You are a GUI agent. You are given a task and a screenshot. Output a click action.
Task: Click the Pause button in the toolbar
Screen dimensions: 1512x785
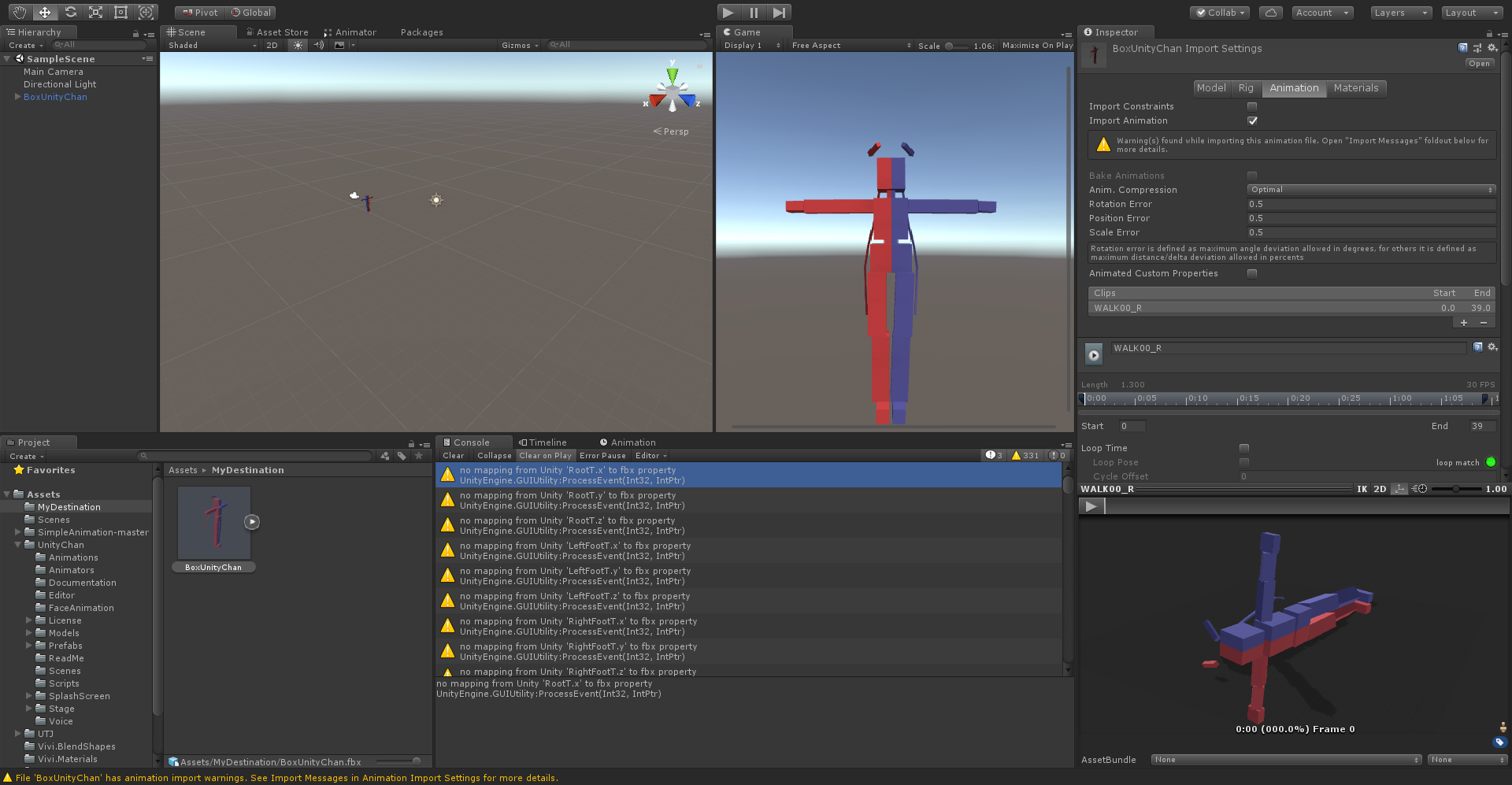coord(754,12)
